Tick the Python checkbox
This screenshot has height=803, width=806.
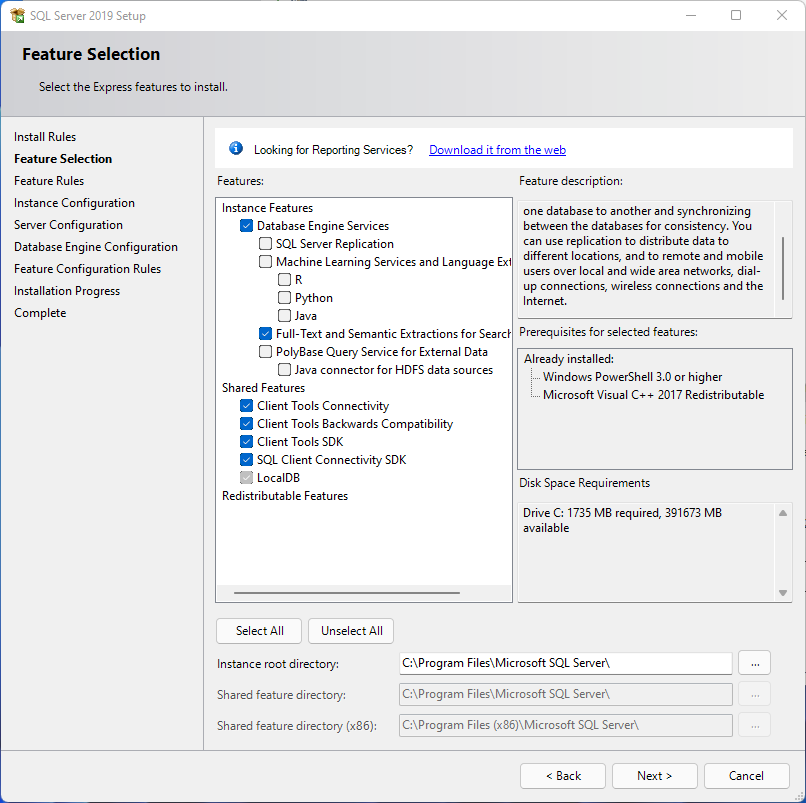(284, 298)
